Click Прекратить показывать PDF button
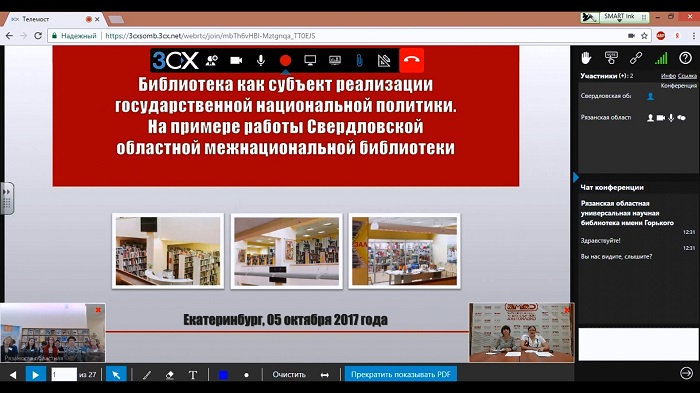 click(x=400, y=374)
